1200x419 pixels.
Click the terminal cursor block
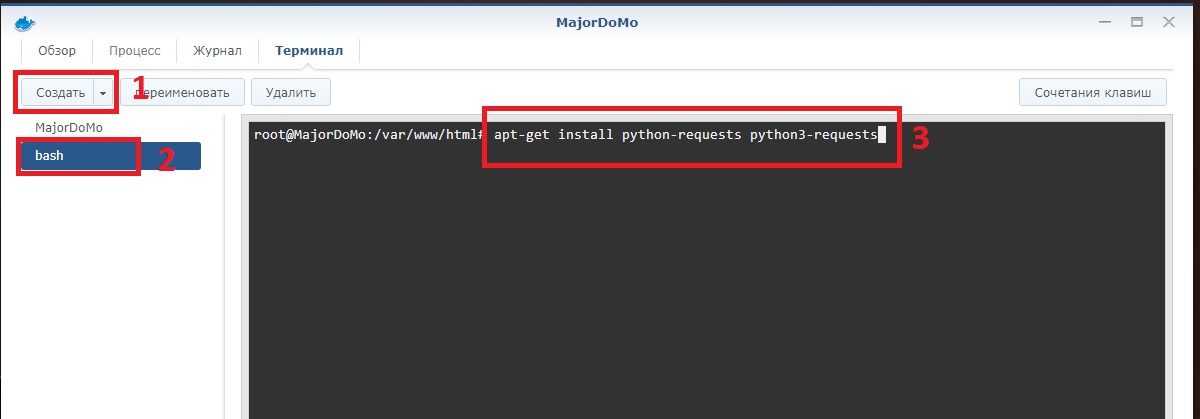[881, 135]
